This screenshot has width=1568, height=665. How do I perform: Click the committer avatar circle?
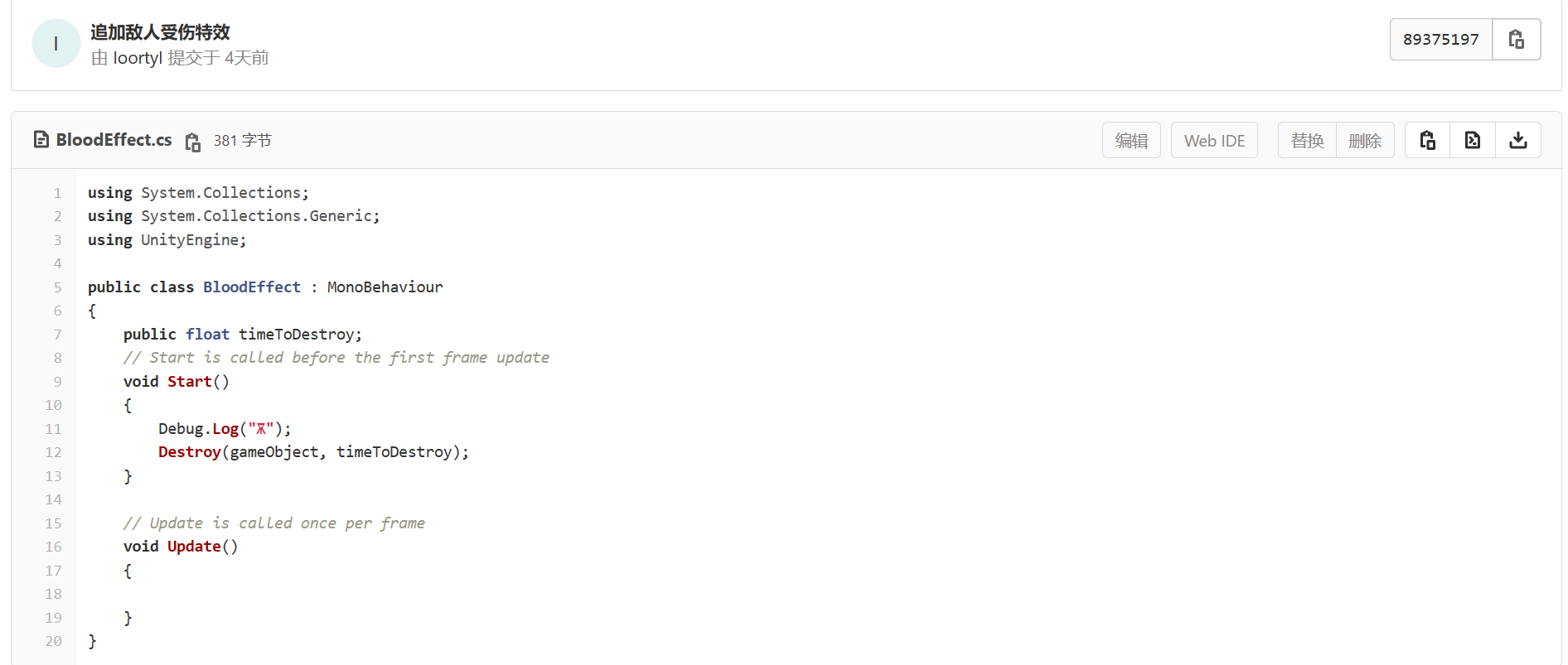coord(56,43)
